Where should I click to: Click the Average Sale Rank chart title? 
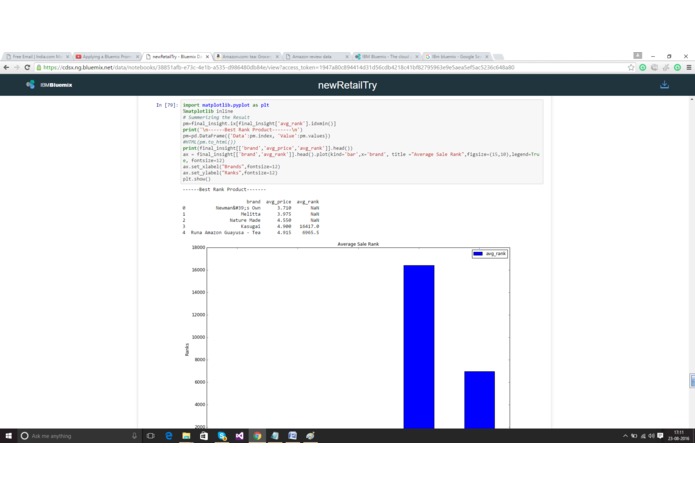pos(358,244)
